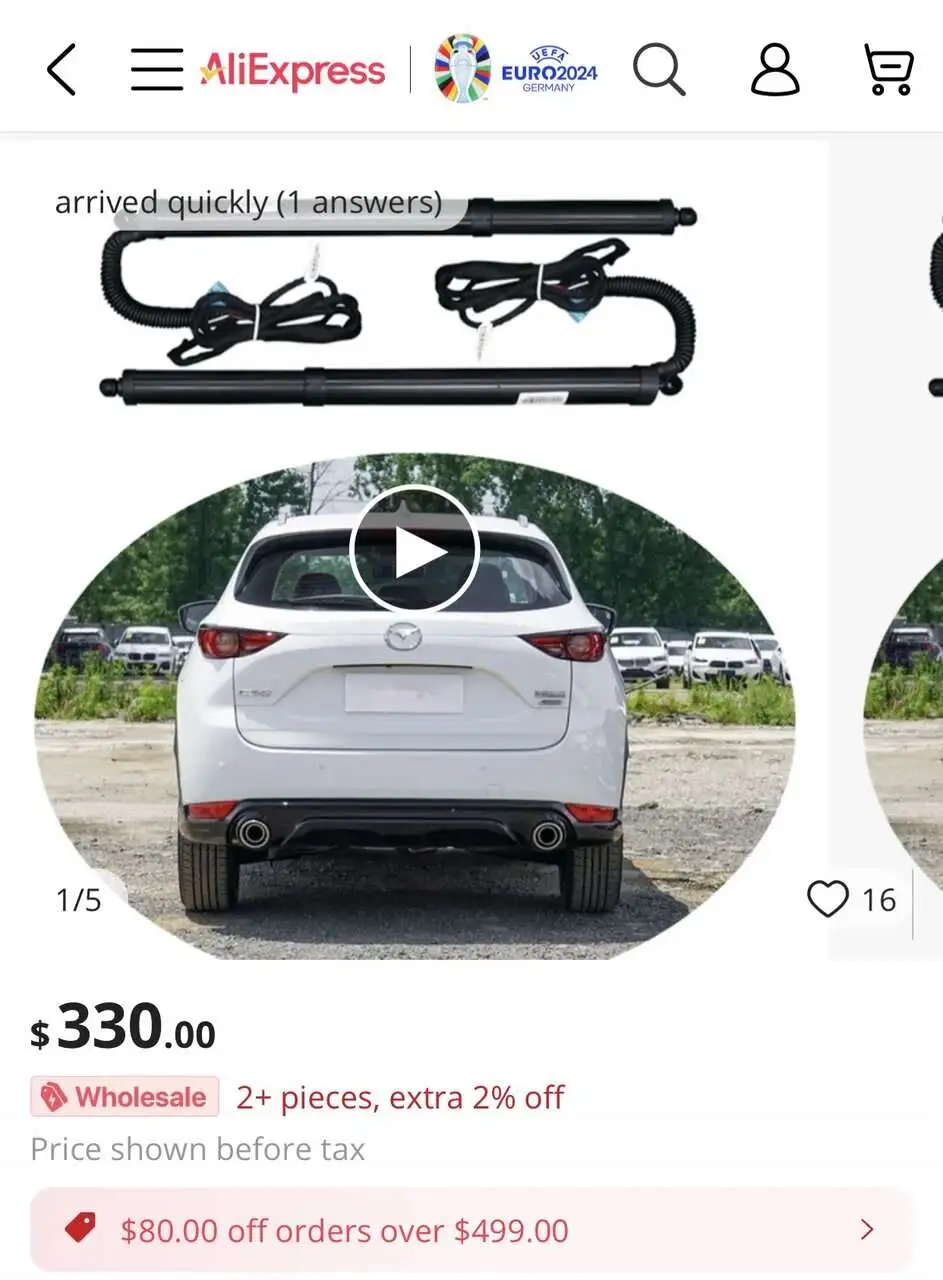Tap the 2+ pieces extra 2% off text
943x1280 pixels.
[x=400, y=1097]
